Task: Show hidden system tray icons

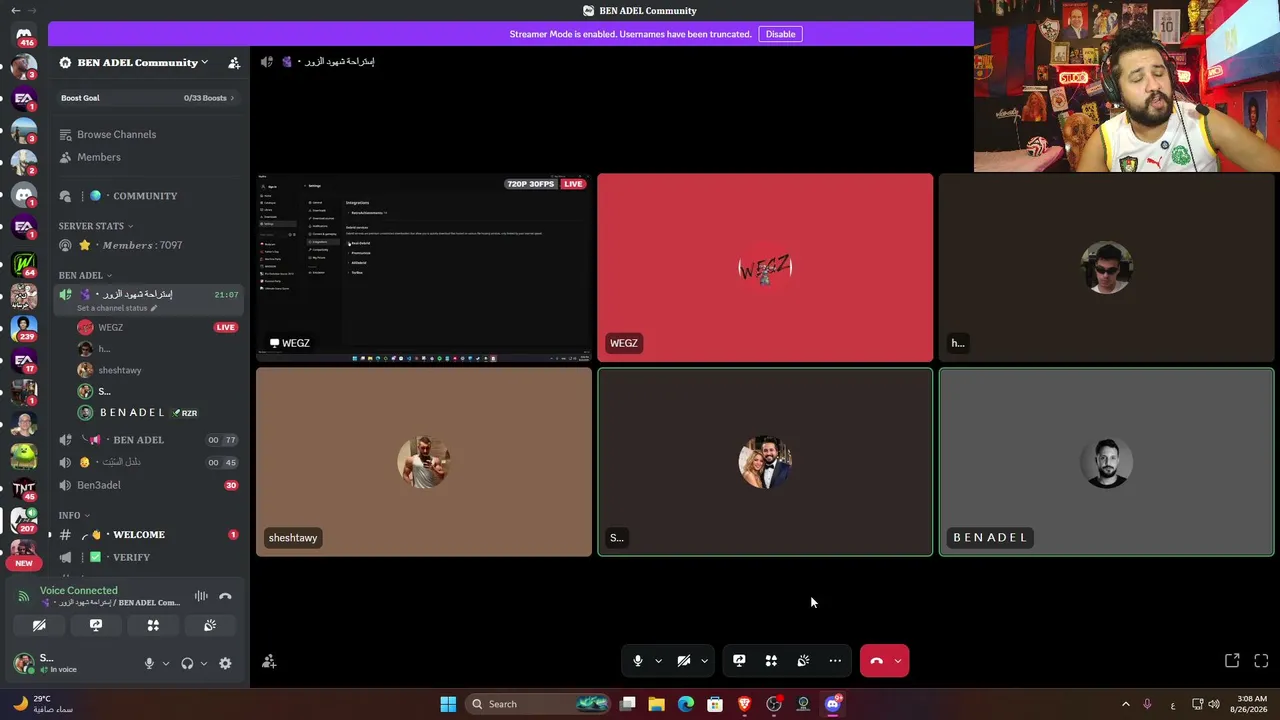Action: pos(1125,704)
